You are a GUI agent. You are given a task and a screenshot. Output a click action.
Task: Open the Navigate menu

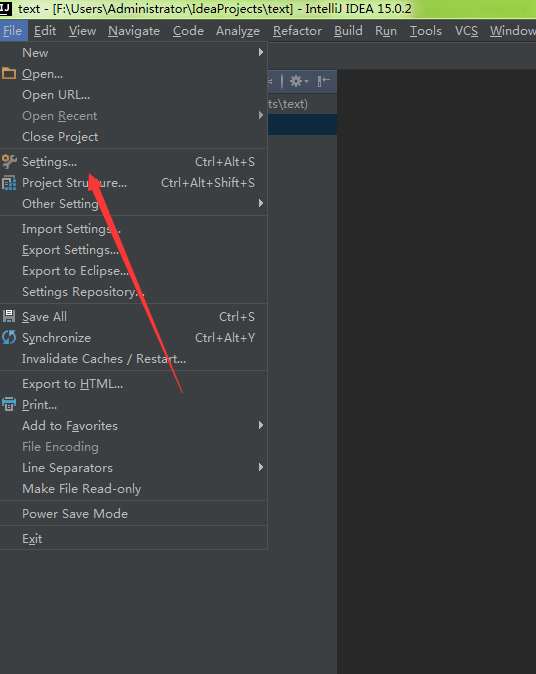tap(134, 31)
